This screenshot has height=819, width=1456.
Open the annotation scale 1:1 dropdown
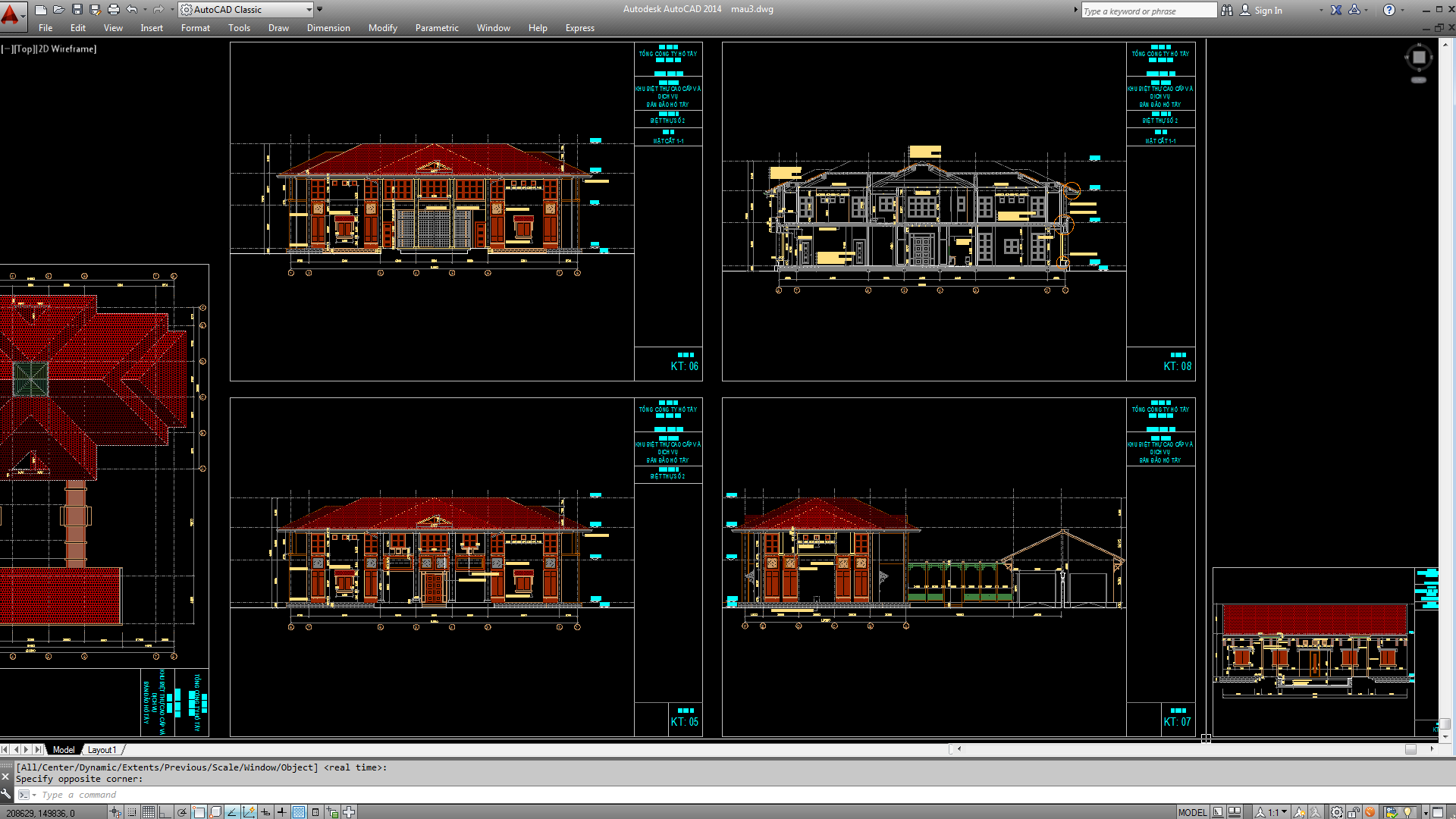pyautogui.click(x=1284, y=811)
